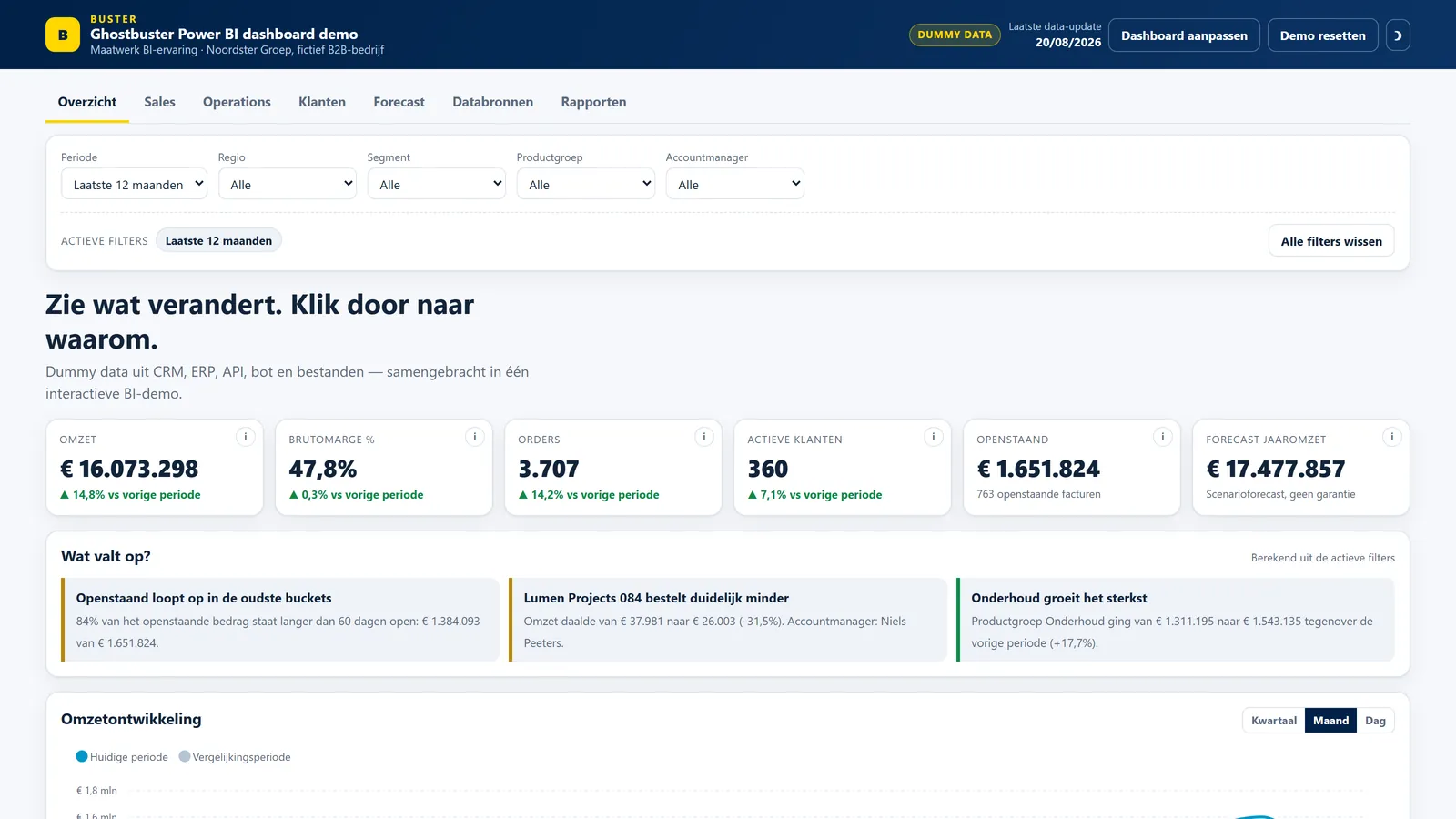This screenshot has height=819, width=1456.
Task: Switch to the Overzicht tab
Action: [87, 102]
